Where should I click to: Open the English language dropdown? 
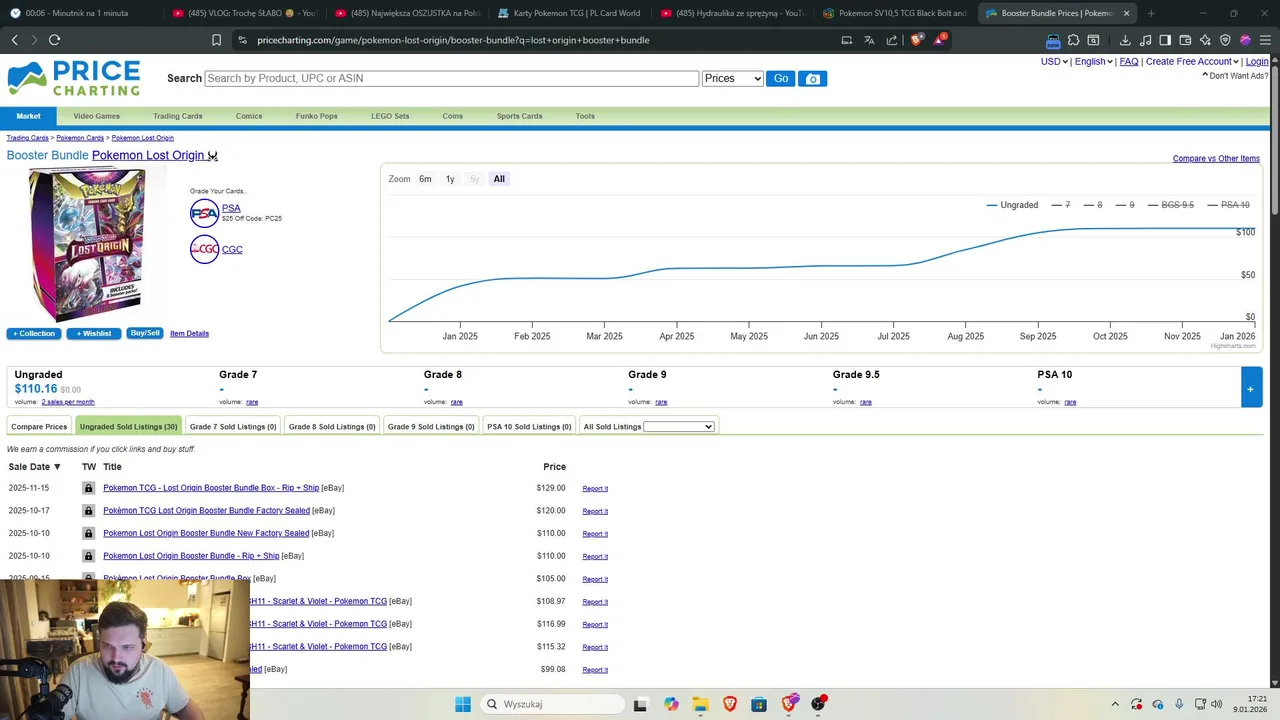1093,61
